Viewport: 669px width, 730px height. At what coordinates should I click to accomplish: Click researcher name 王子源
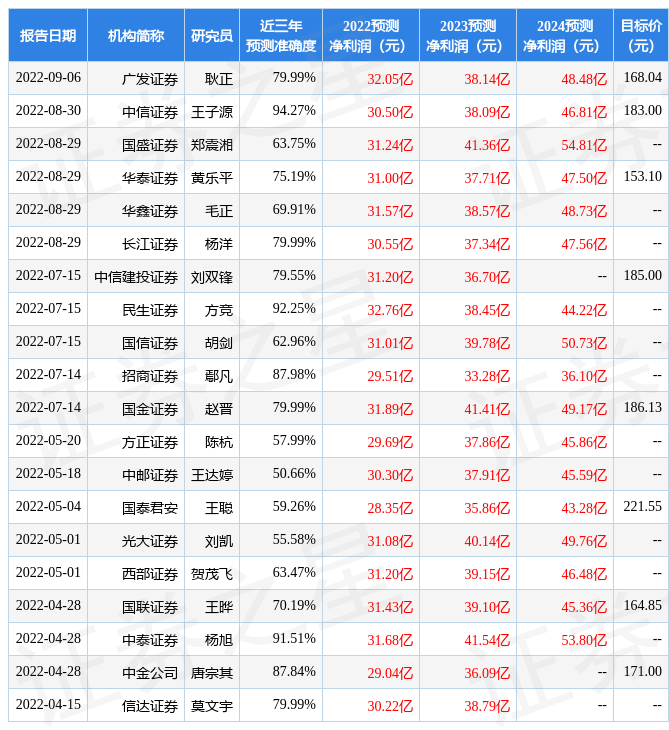(212, 111)
